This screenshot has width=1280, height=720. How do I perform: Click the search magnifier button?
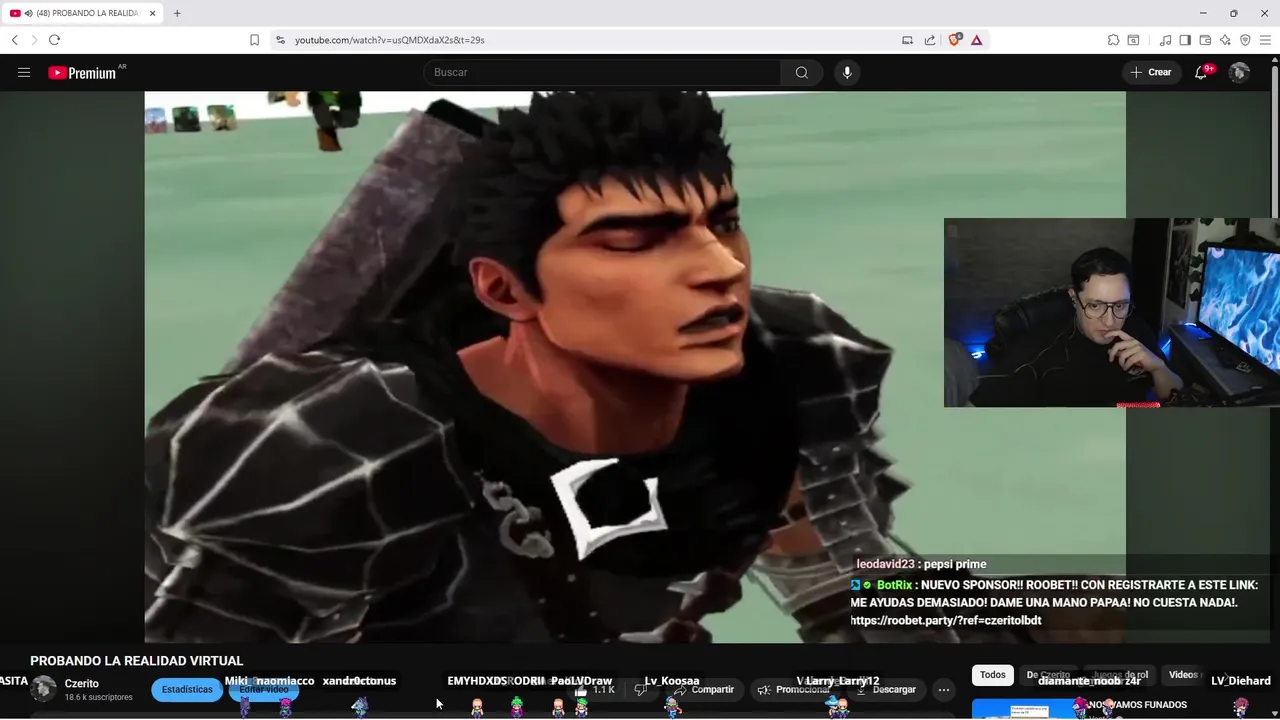click(x=802, y=72)
